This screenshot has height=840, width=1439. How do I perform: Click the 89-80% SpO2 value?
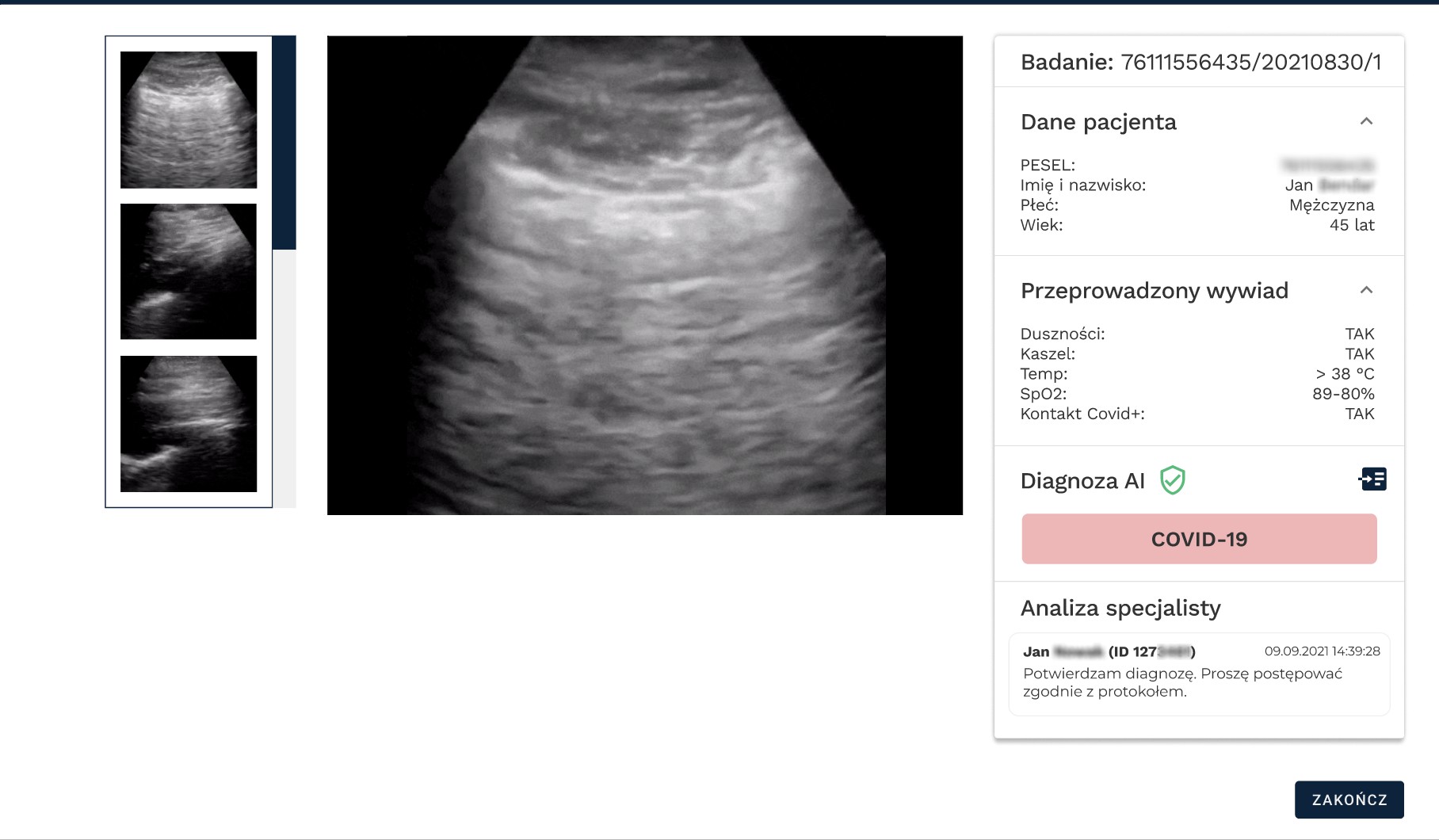pos(1343,394)
